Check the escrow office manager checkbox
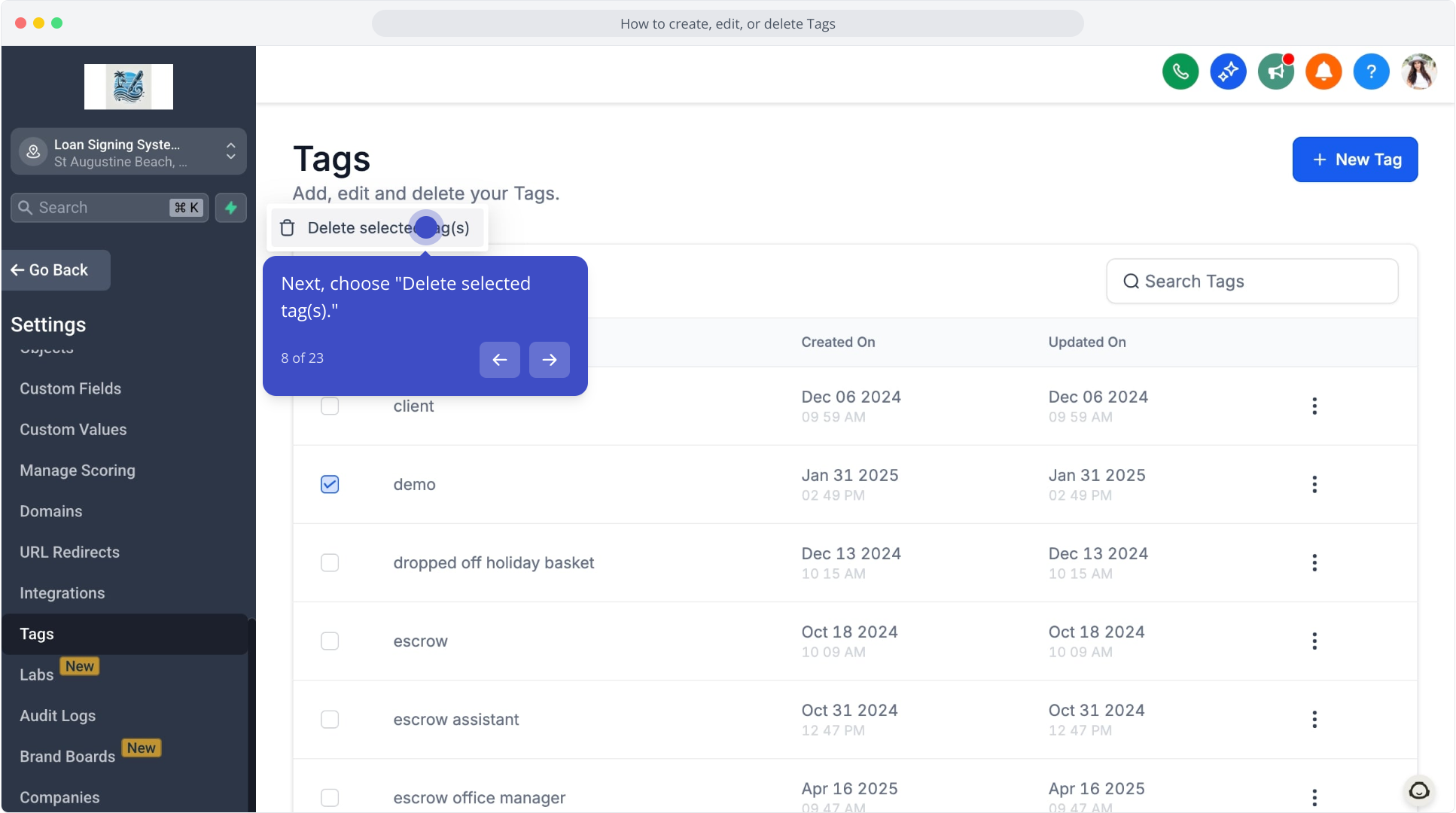The height and width of the screenshot is (813, 1456). pyautogui.click(x=330, y=797)
